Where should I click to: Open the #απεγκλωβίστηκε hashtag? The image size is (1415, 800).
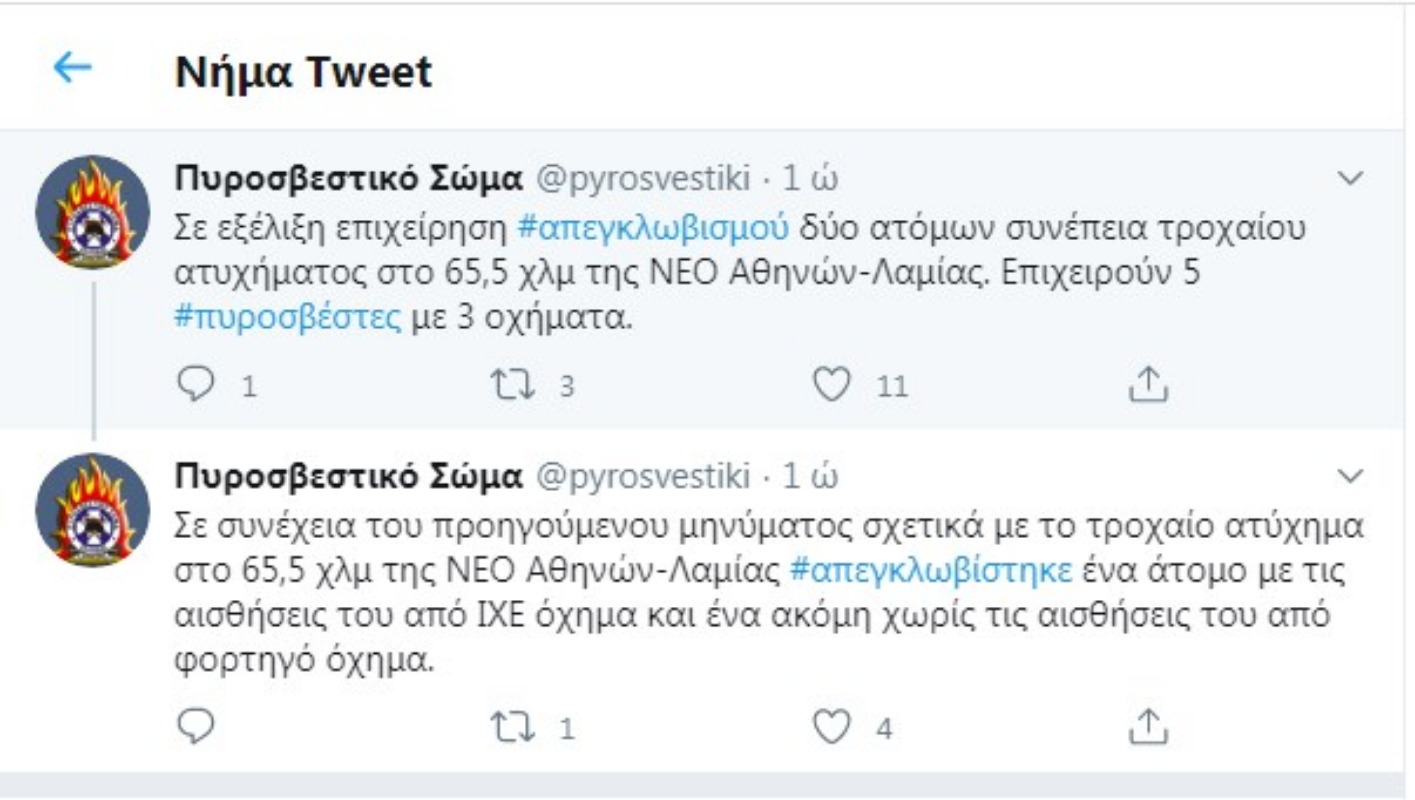pos(931,571)
